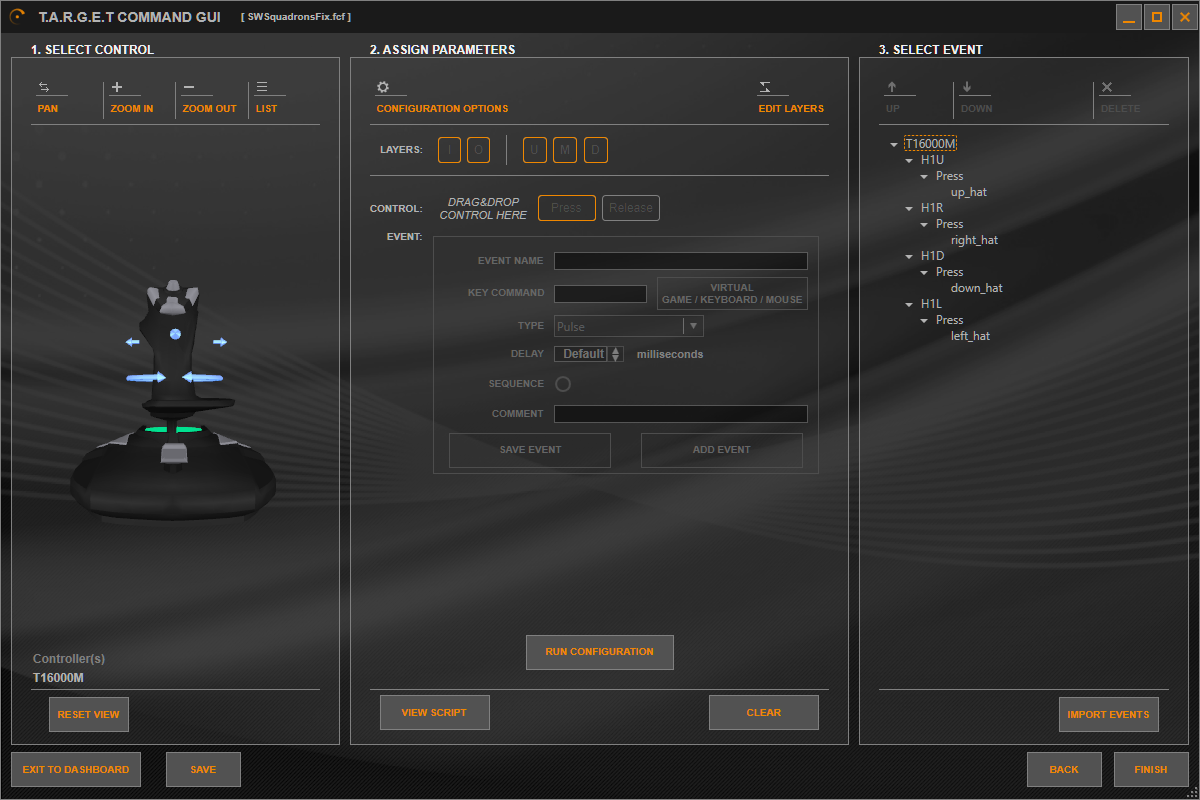Select Press control state
This screenshot has width=1200, height=800.
[x=567, y=208]
